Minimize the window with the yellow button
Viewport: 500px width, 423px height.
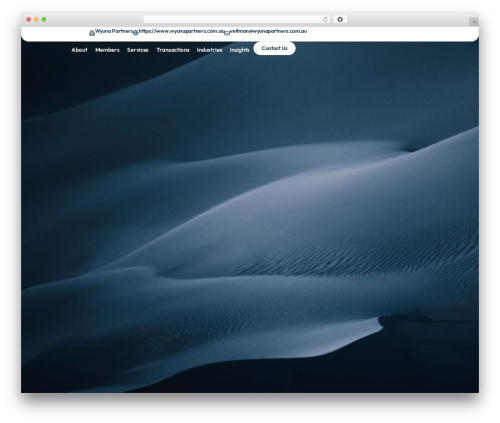(x=36, y=19)
